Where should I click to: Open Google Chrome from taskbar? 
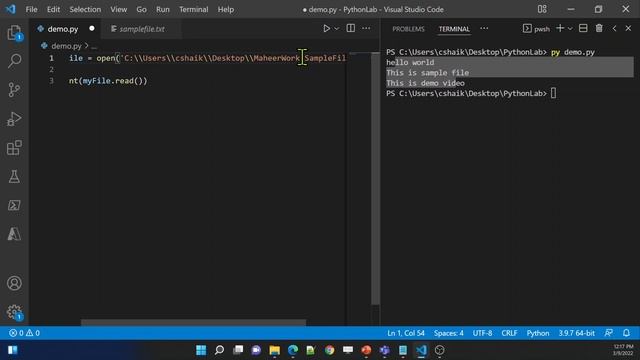point(329,350)
